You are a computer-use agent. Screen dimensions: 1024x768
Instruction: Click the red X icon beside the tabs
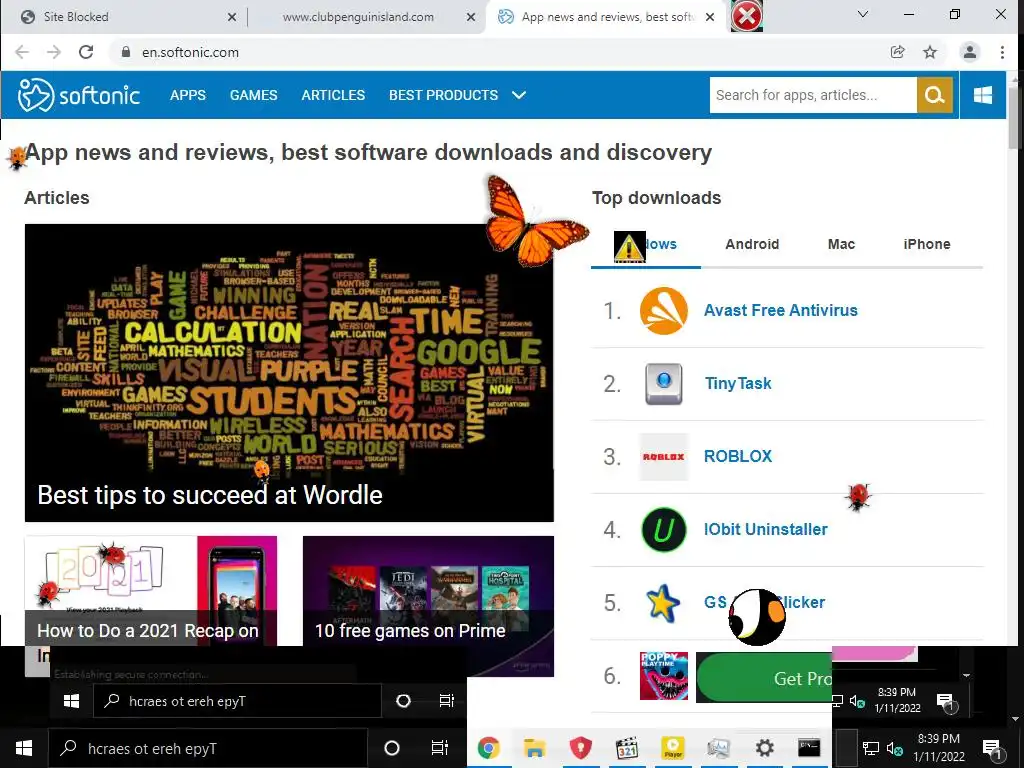746,16
